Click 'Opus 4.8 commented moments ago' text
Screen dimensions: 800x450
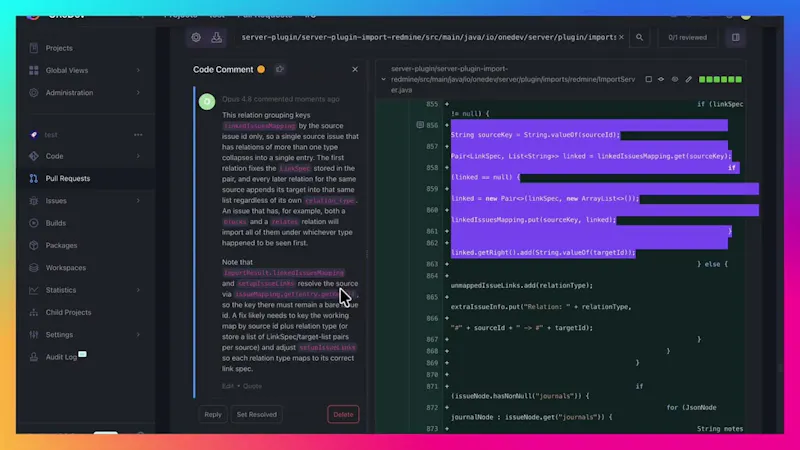point(281,99)
